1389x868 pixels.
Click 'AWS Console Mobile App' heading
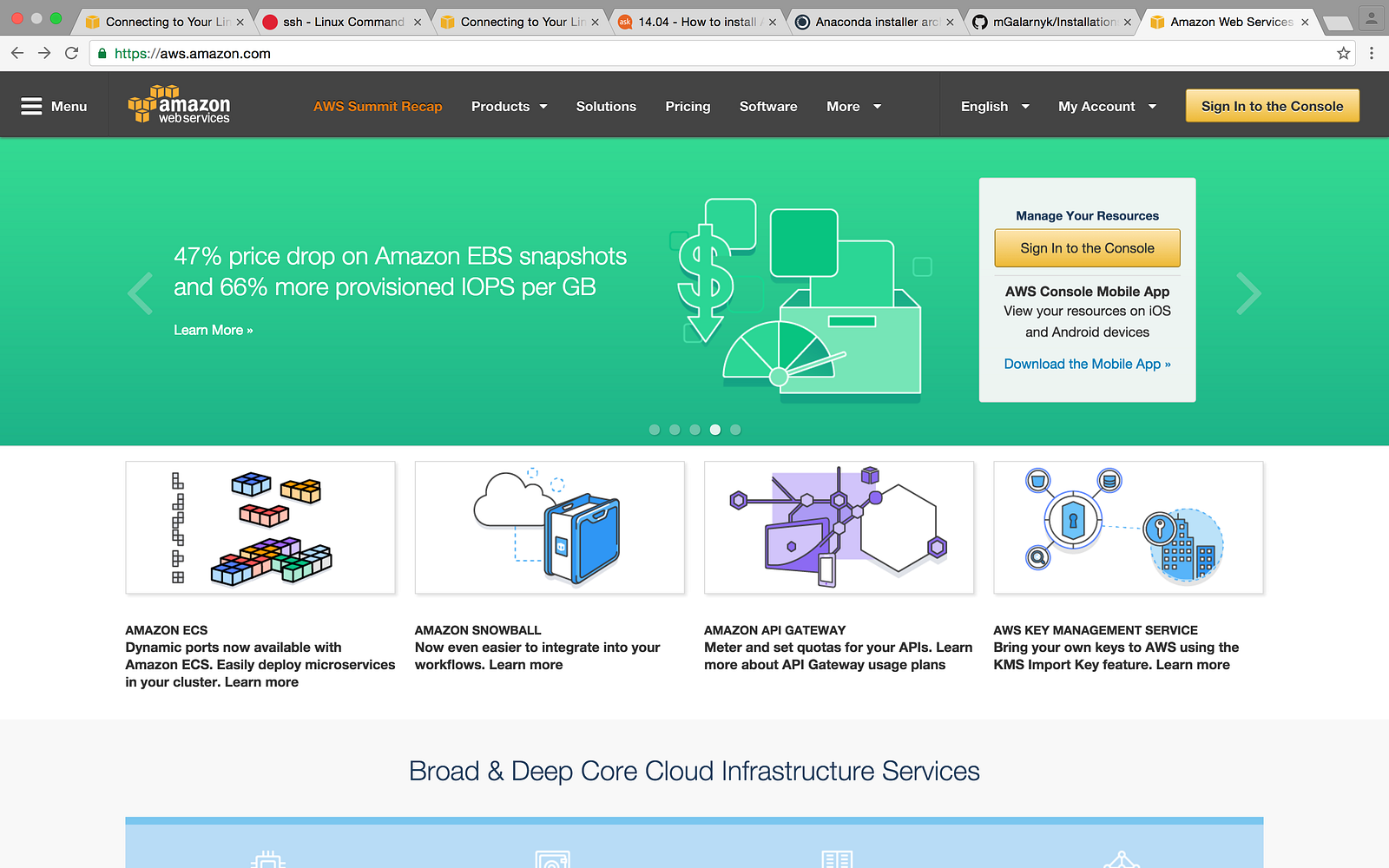1087,292
